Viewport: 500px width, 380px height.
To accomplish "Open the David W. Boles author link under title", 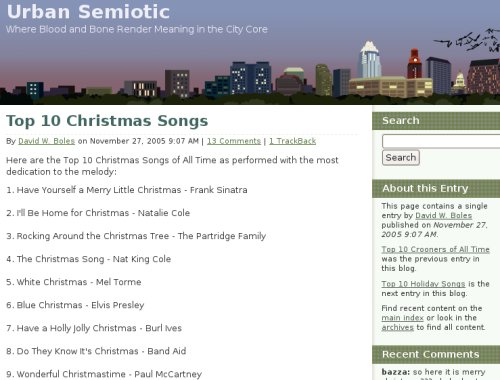I will (46, 141).
